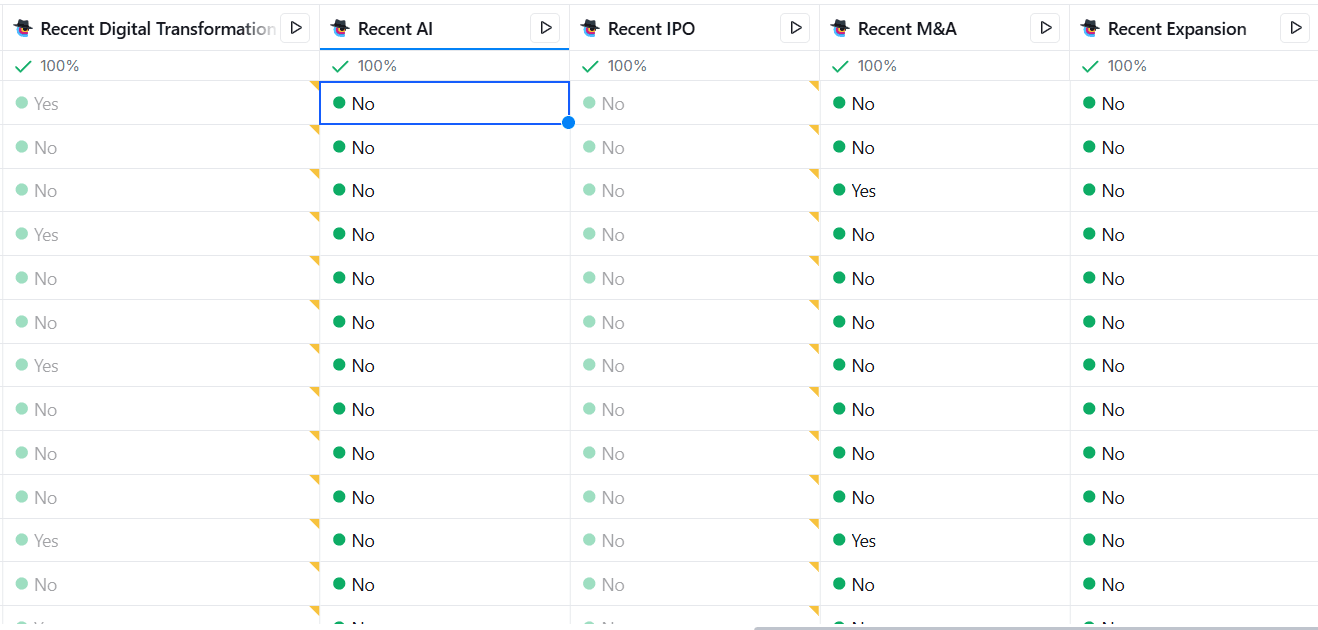The height and width of the screenshot is (630, 1318).
Task: Select the Recent Expansion column header title
Action: pyautogui.click(x=1177, y=29)
